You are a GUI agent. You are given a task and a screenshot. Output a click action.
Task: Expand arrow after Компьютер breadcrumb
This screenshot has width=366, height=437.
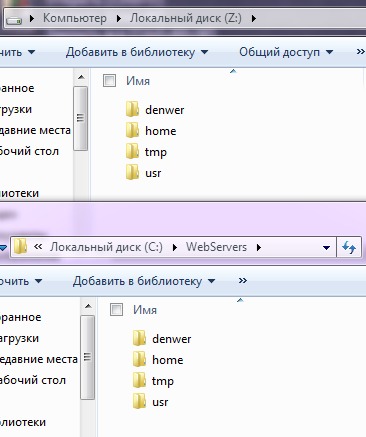pos(119,18)
